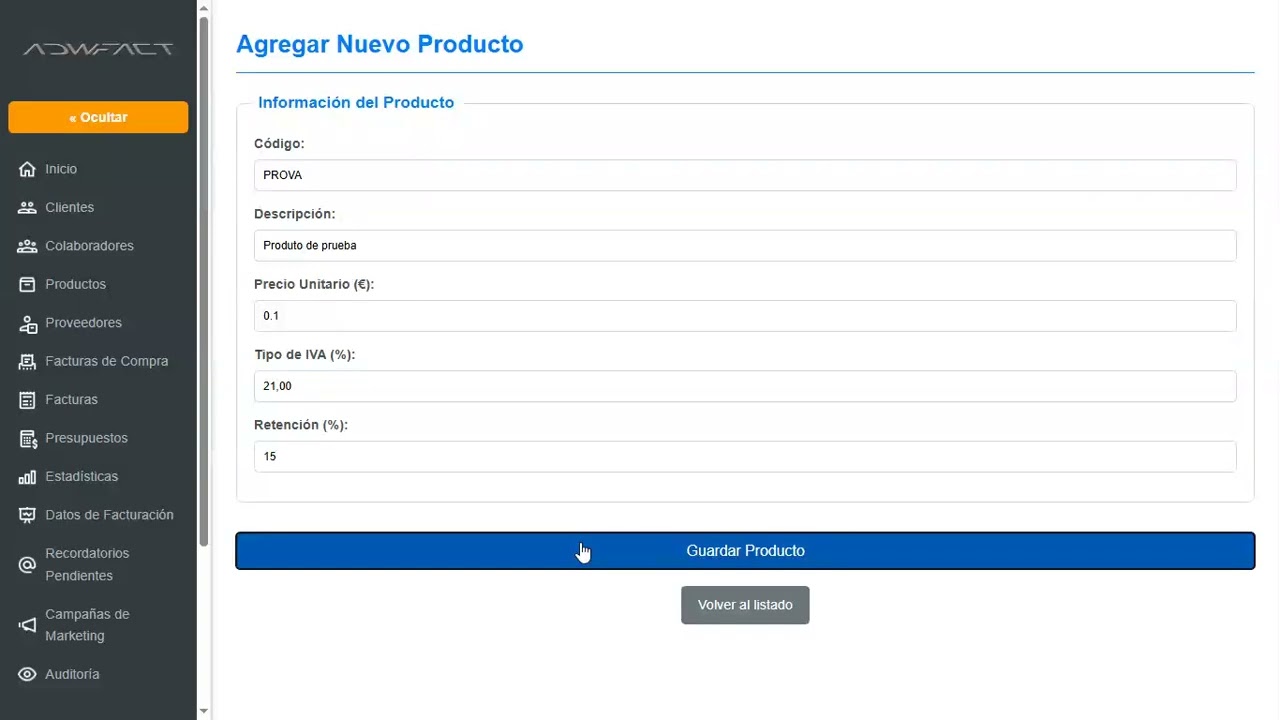The width and height of the screenshot is (1280, 720).
Task: Click the Precio Unitario field
Action: coord(745,316)
